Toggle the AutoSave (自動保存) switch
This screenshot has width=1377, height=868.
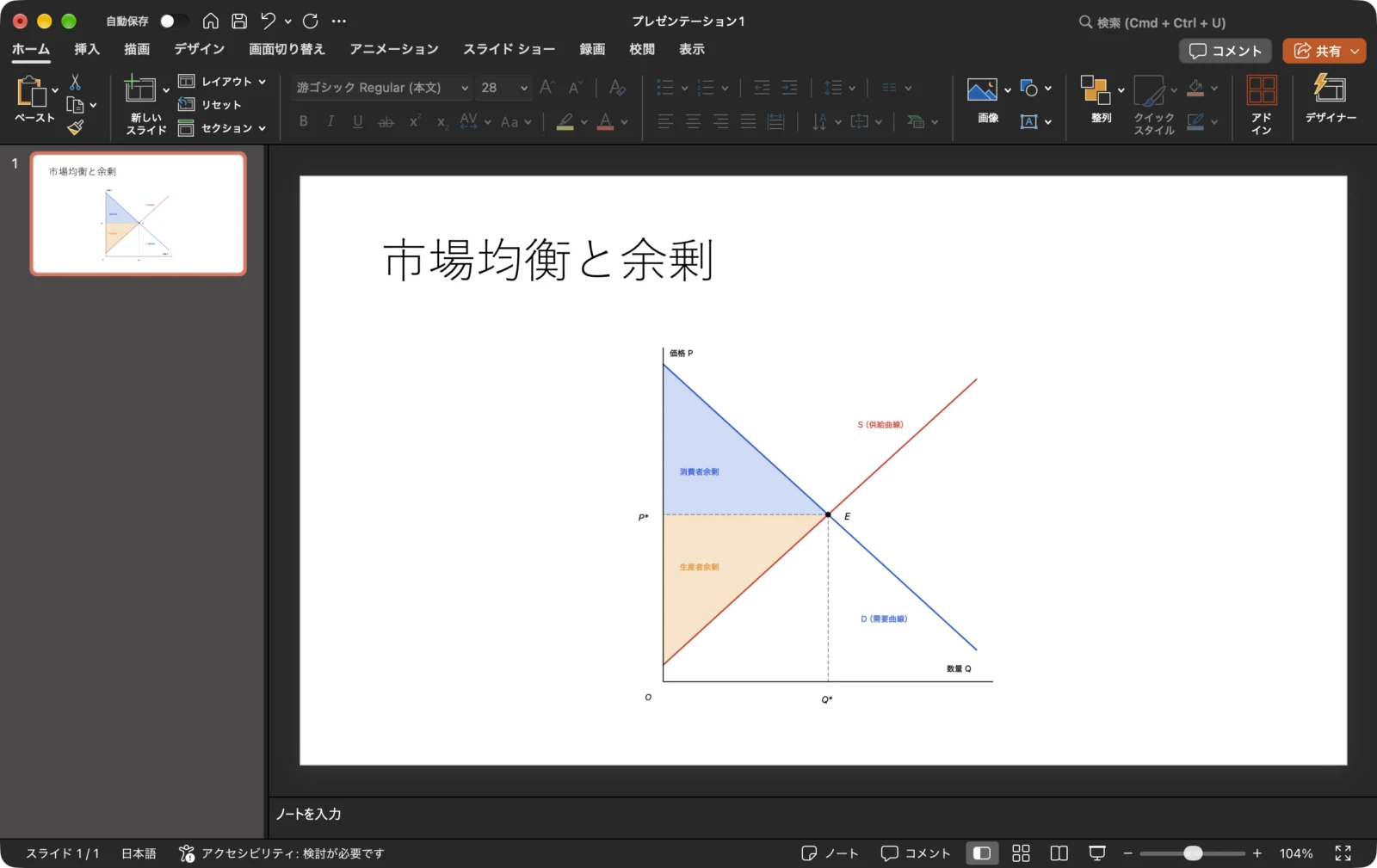[x=173, y=21]
